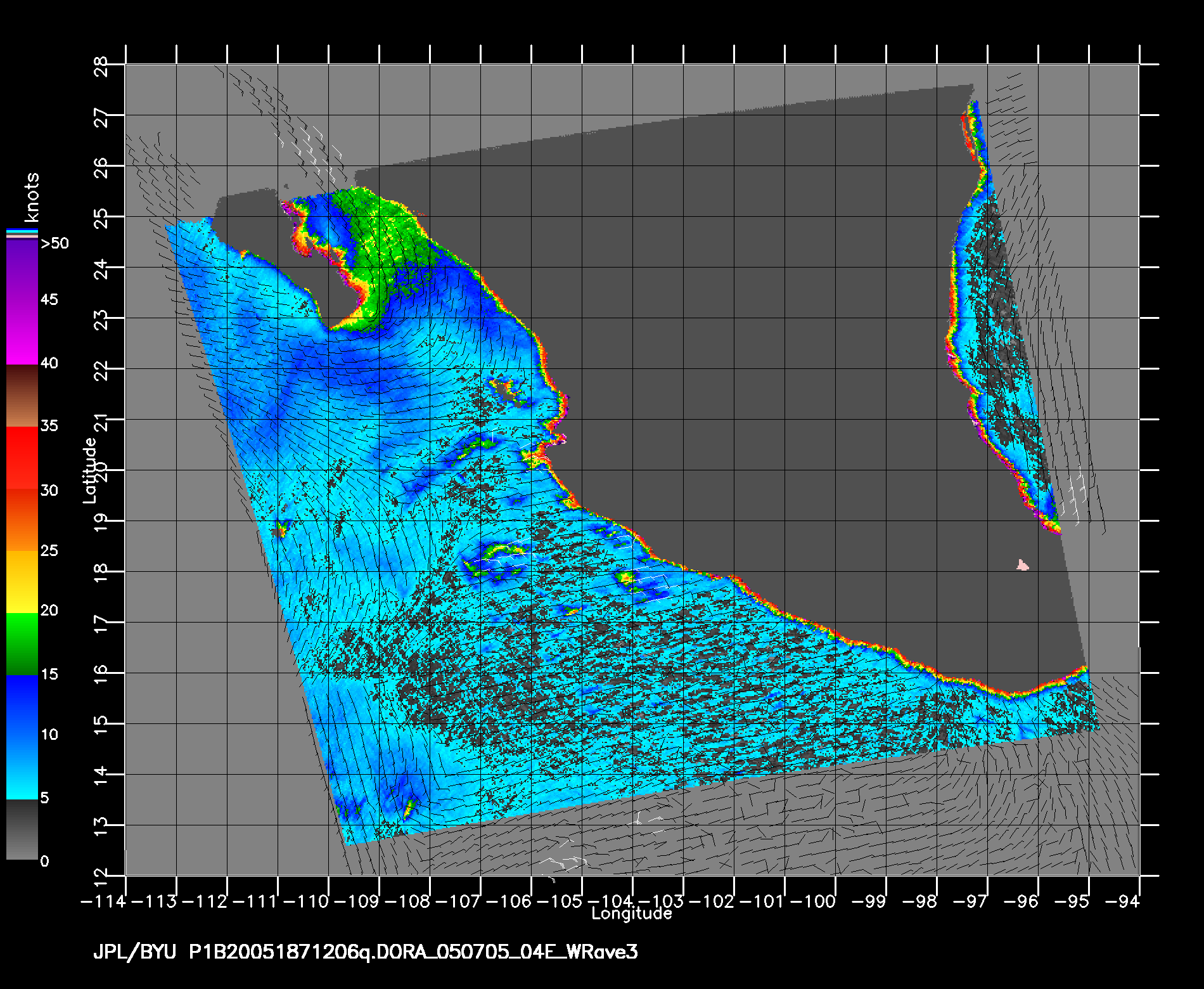Screen dimensions: 1204x989
Task: Click the yellow 20–25 knot color band
Action: 22,582
